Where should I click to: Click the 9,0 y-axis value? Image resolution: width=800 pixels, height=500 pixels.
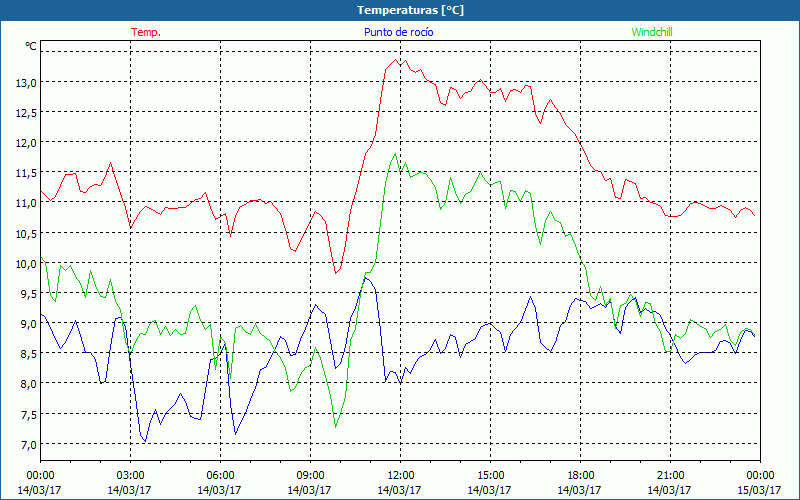(29, 324)
